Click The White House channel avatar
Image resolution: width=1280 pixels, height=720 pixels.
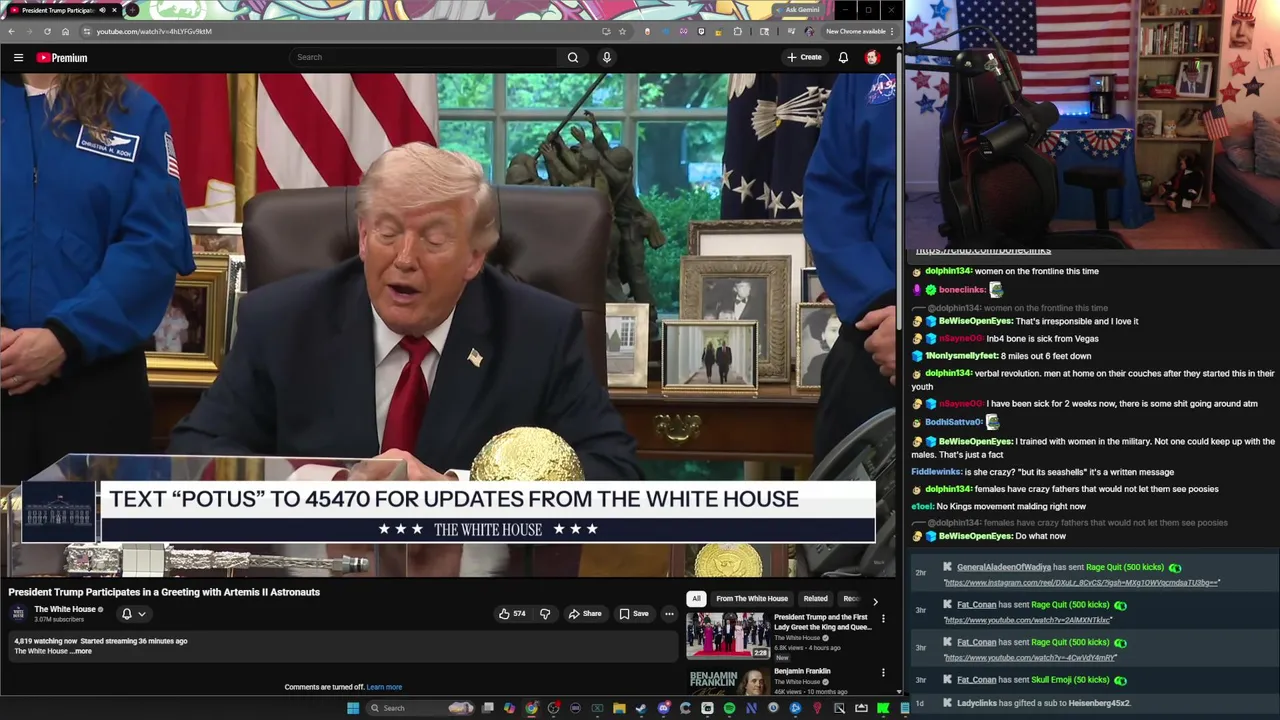(18, 613)
